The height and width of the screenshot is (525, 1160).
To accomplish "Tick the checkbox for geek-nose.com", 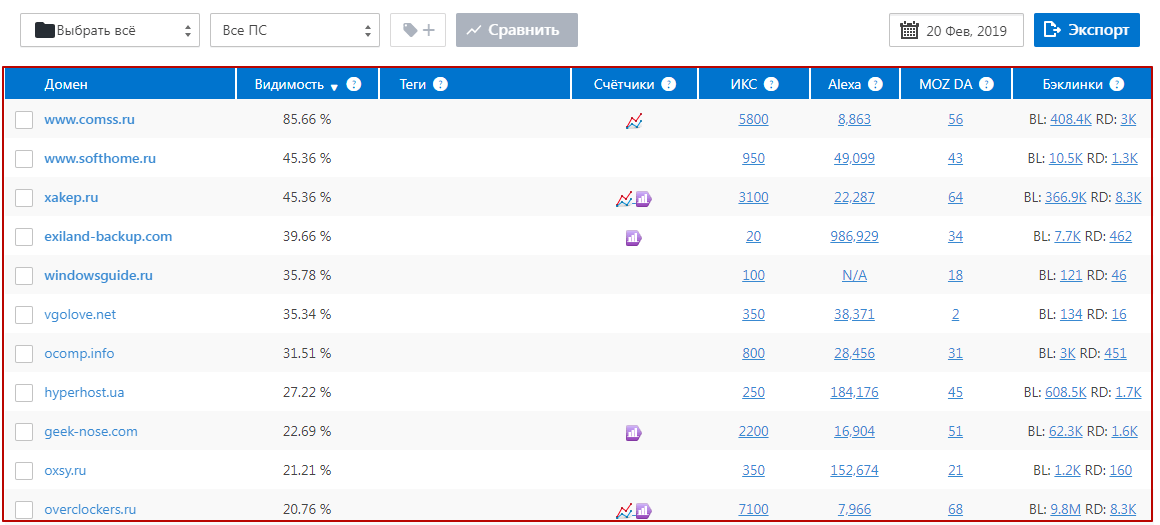I will 24,432.
